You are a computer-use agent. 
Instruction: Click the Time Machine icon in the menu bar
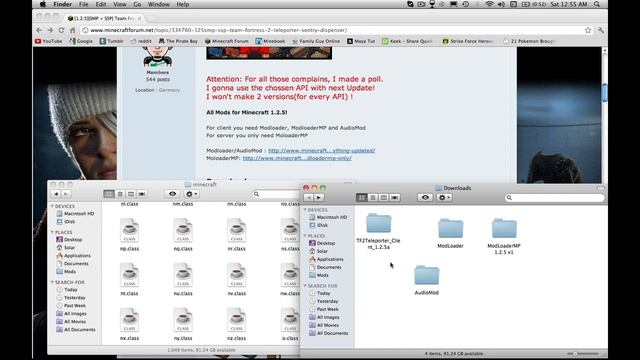[x=466, y=4]
